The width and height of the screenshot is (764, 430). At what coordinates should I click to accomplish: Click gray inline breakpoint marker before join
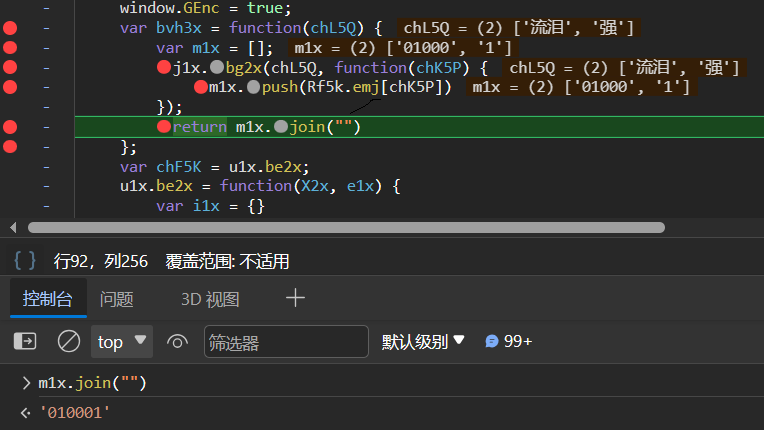281,127
